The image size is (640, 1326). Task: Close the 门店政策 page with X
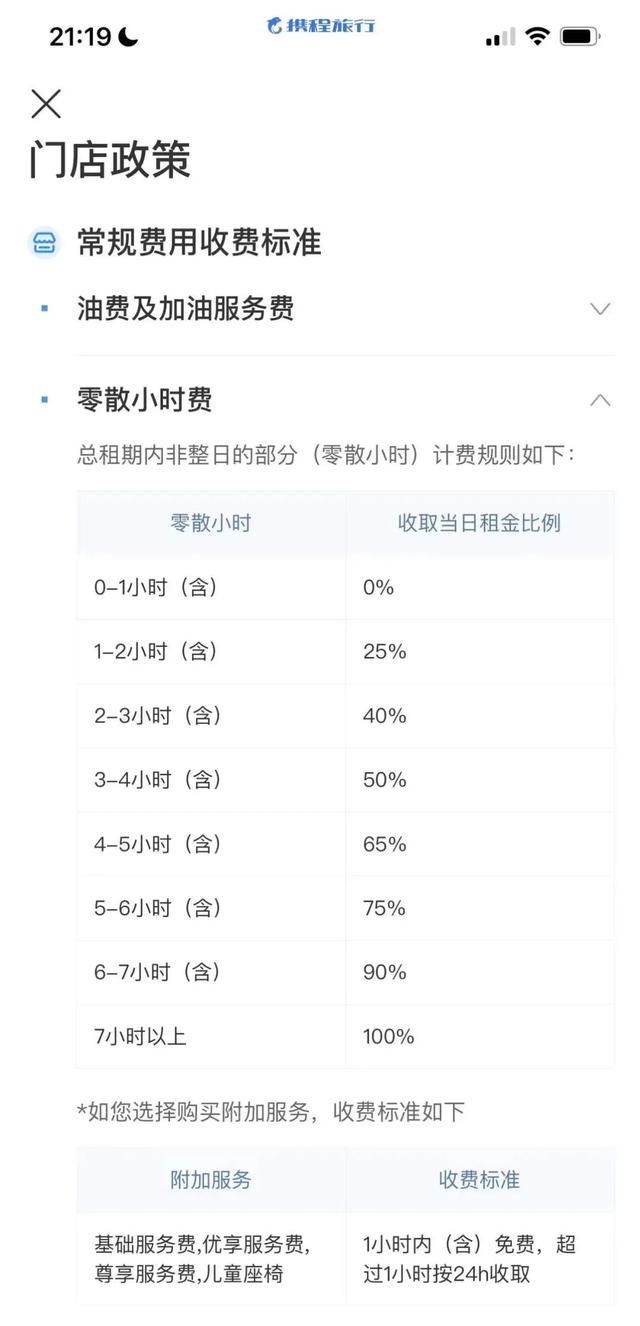(46, 103)
